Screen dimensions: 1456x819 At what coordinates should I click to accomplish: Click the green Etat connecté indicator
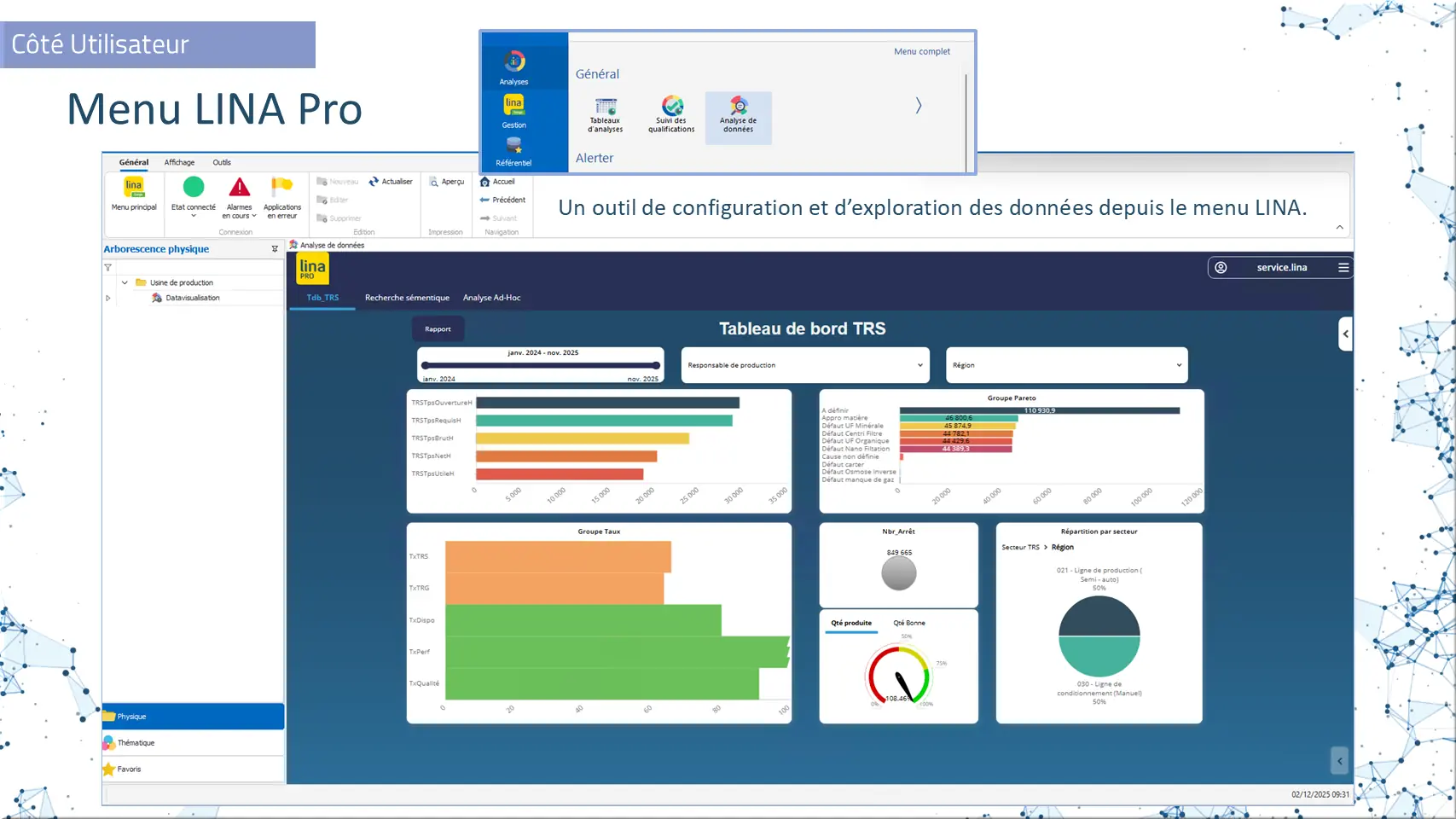pos(194,187)
